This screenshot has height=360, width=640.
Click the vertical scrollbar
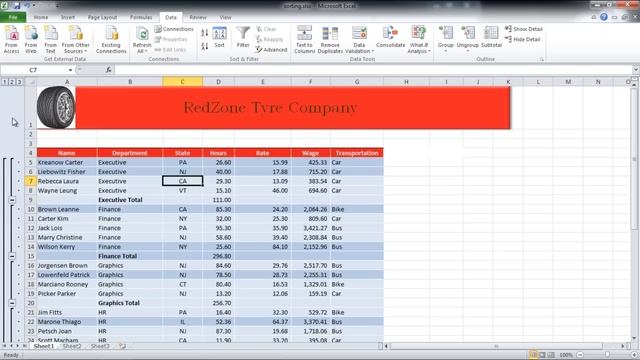tap(634, 158)
